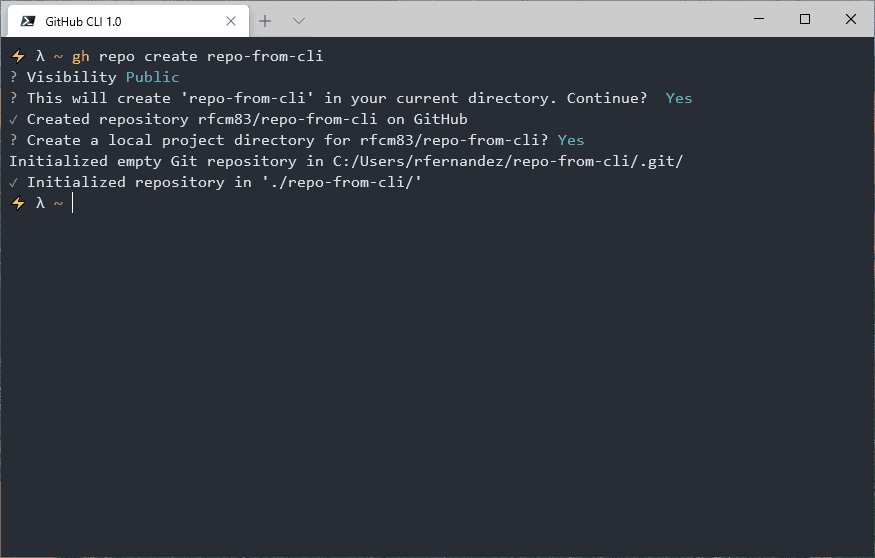Screen dimensions: 875x558
Task: Select the GitHub CLI 1.0 tab
Action: 128,21
